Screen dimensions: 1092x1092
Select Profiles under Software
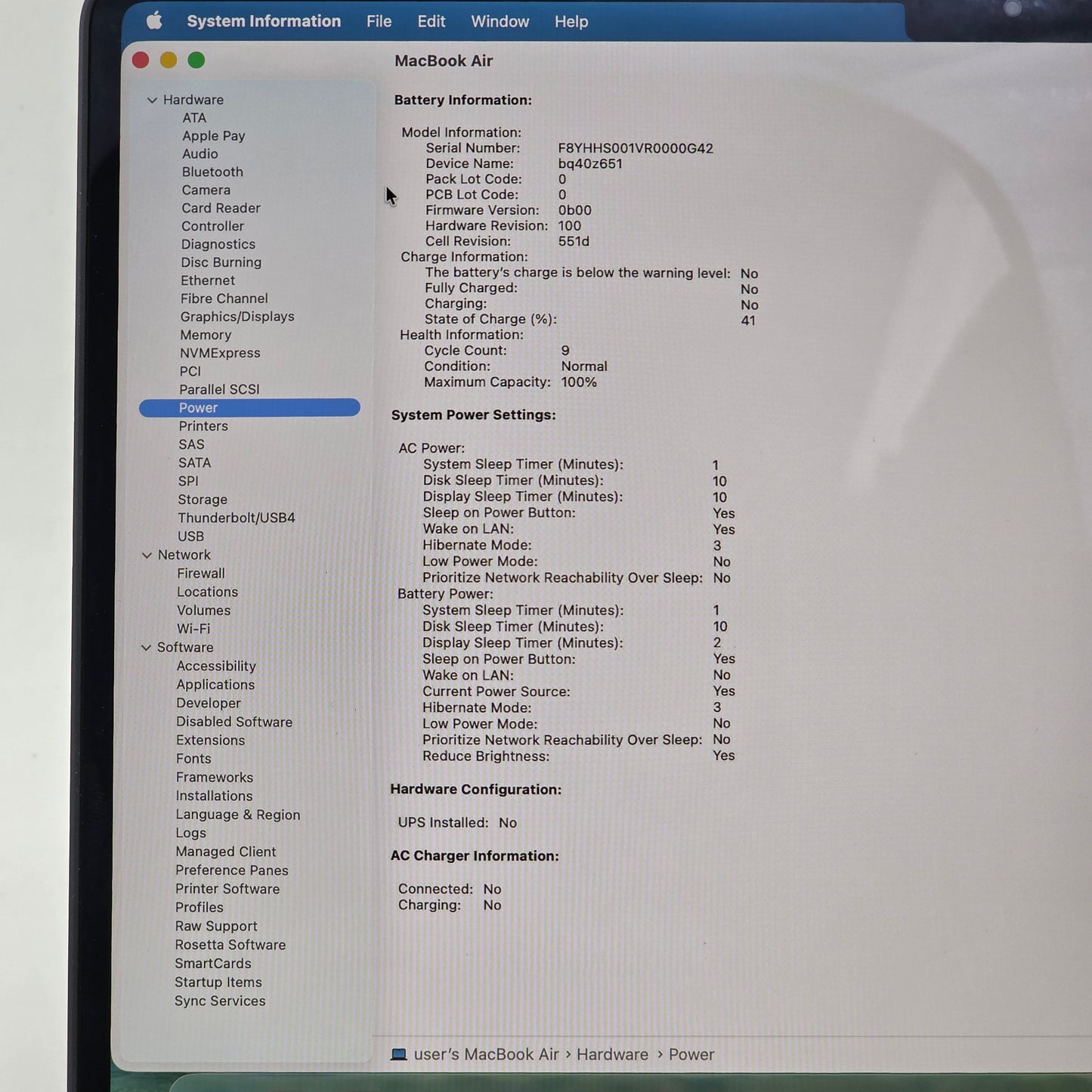pos(200,908)
